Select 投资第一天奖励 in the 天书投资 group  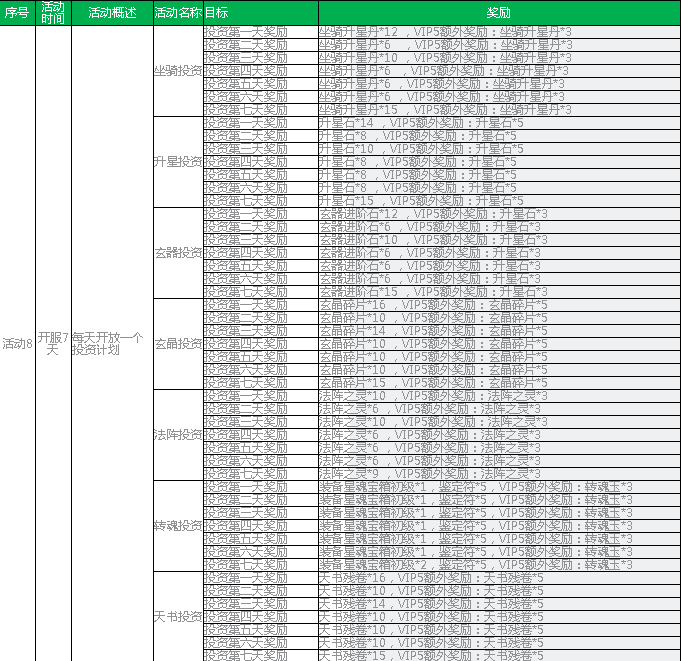point(261,578)
